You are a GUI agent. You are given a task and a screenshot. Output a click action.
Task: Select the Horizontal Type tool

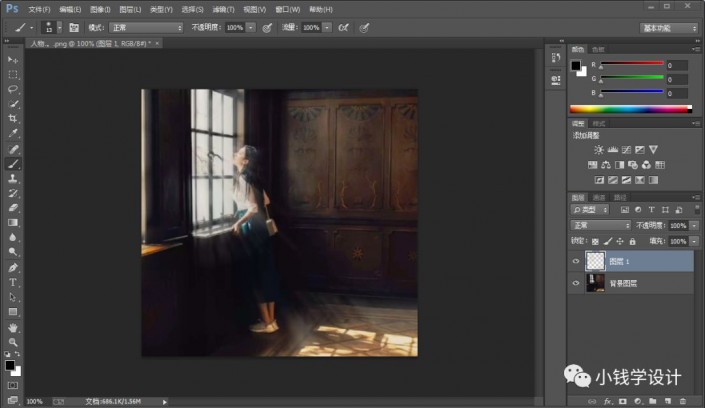coord(13,282)
